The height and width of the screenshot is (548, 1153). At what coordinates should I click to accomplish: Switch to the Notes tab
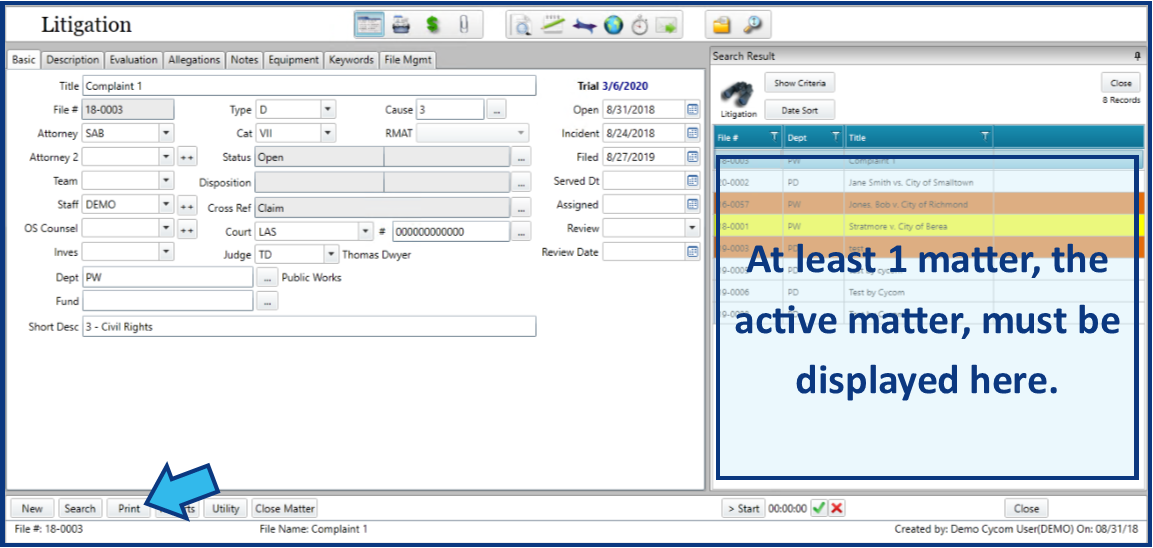[244, 60]
